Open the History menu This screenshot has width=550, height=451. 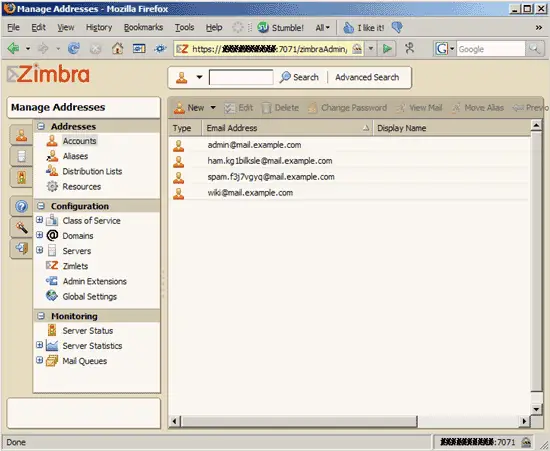(99, 27)
